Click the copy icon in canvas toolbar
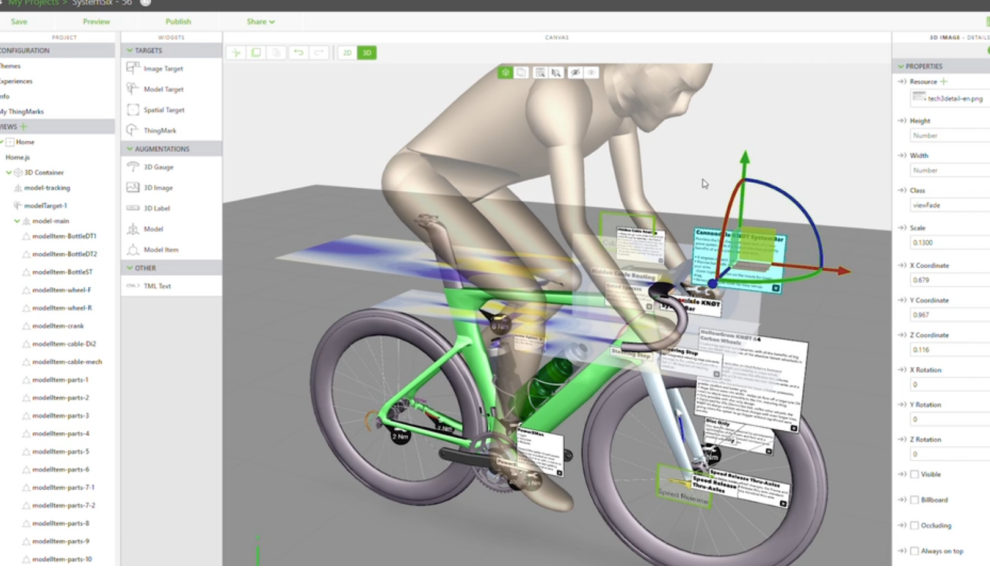 [256, 52]
